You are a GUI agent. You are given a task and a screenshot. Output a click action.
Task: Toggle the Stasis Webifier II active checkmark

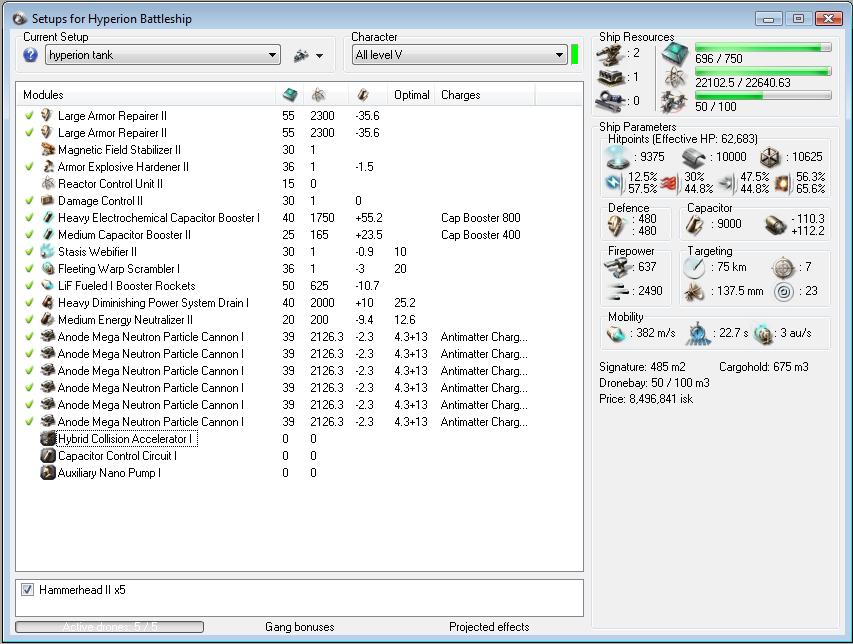(29, 251)
